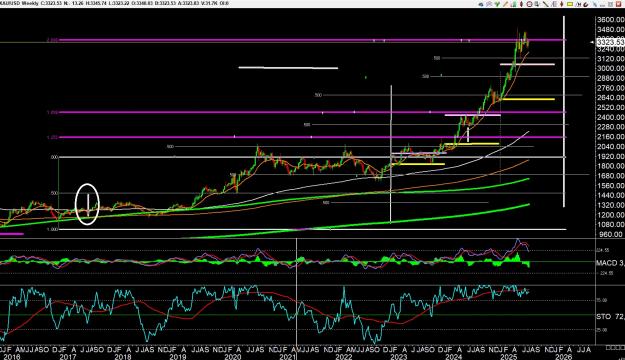Click the gray diagonal tool icon near window controls
The width and height of the screenshot is (625, 360).
595,4
